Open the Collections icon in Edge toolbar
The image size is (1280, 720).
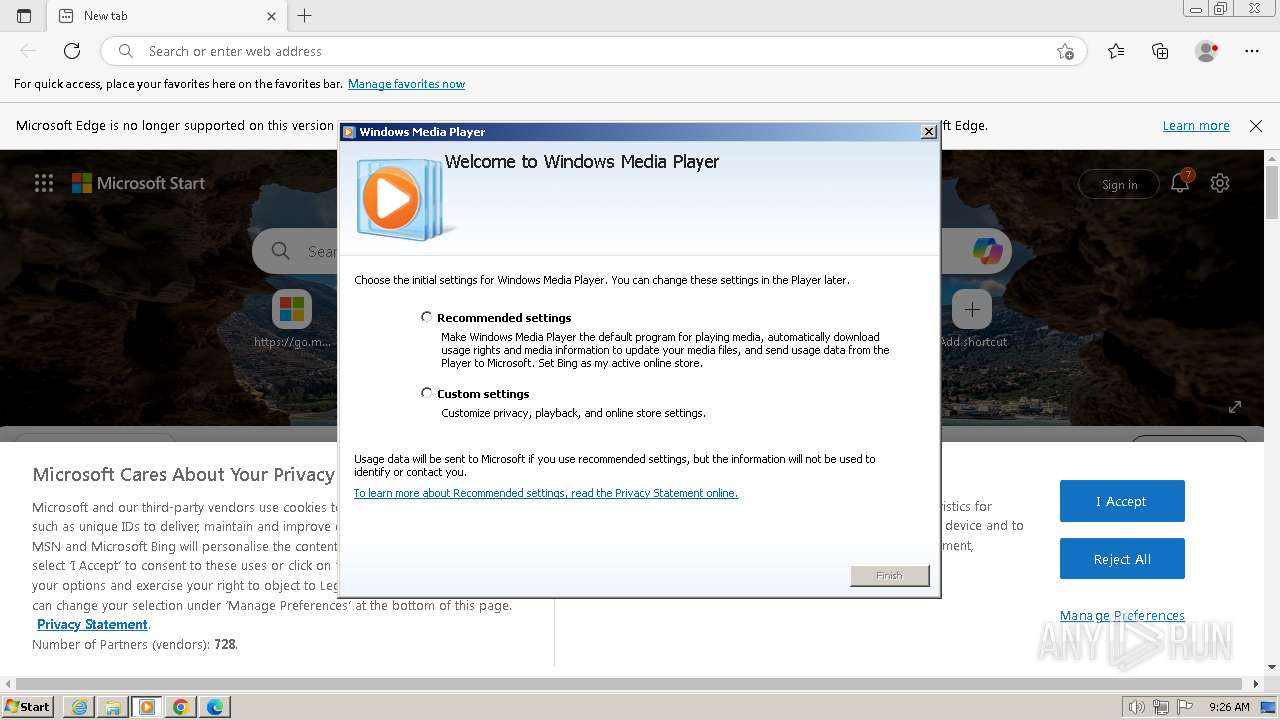1160,51
